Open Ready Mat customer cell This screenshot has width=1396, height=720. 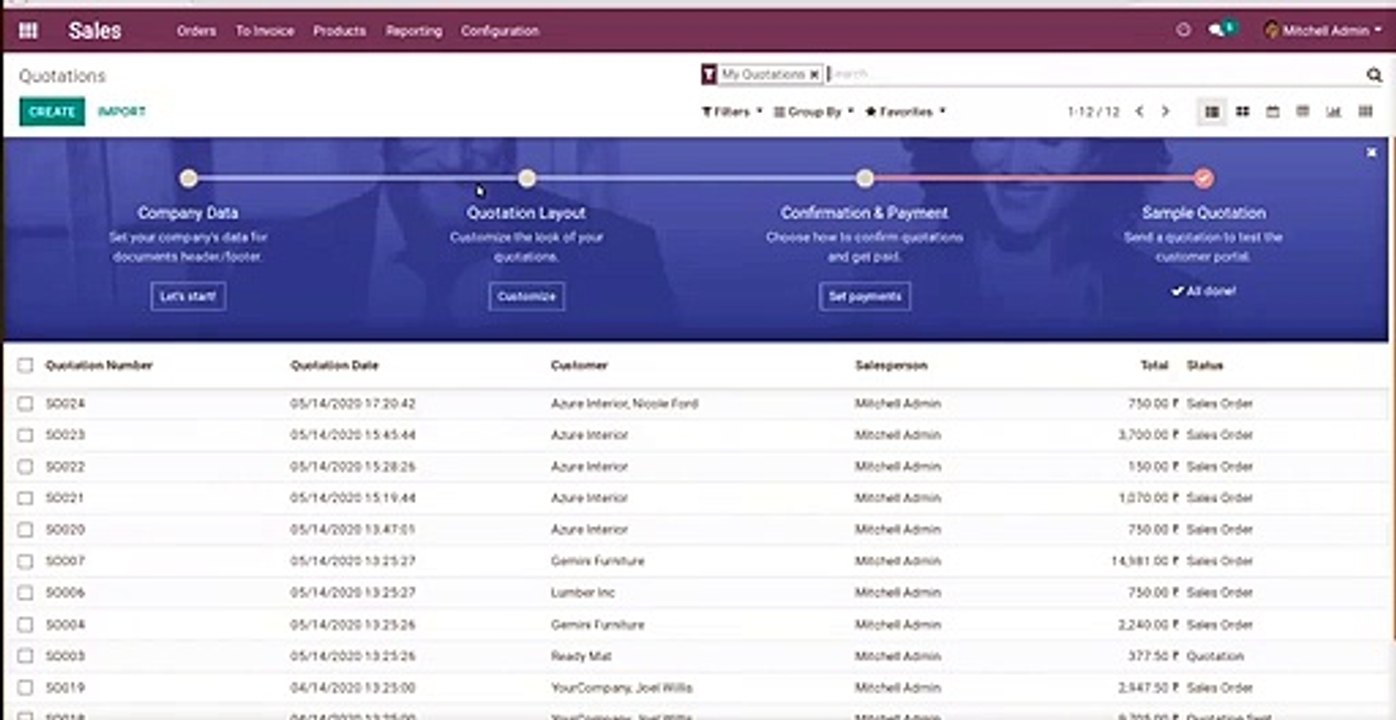(581, 656)
